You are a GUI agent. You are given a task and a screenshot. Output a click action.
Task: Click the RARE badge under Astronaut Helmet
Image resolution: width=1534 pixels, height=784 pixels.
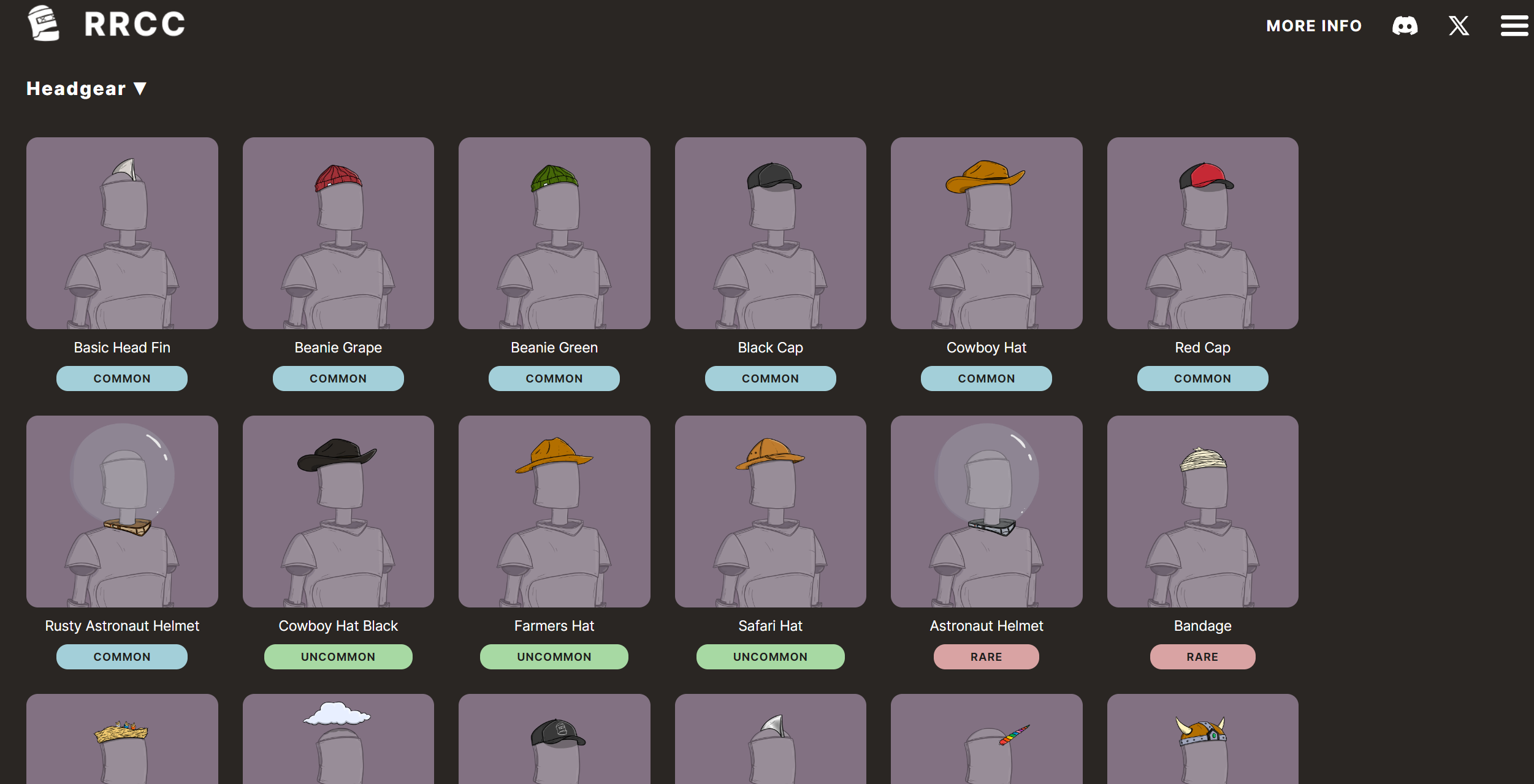coord(986,657)
